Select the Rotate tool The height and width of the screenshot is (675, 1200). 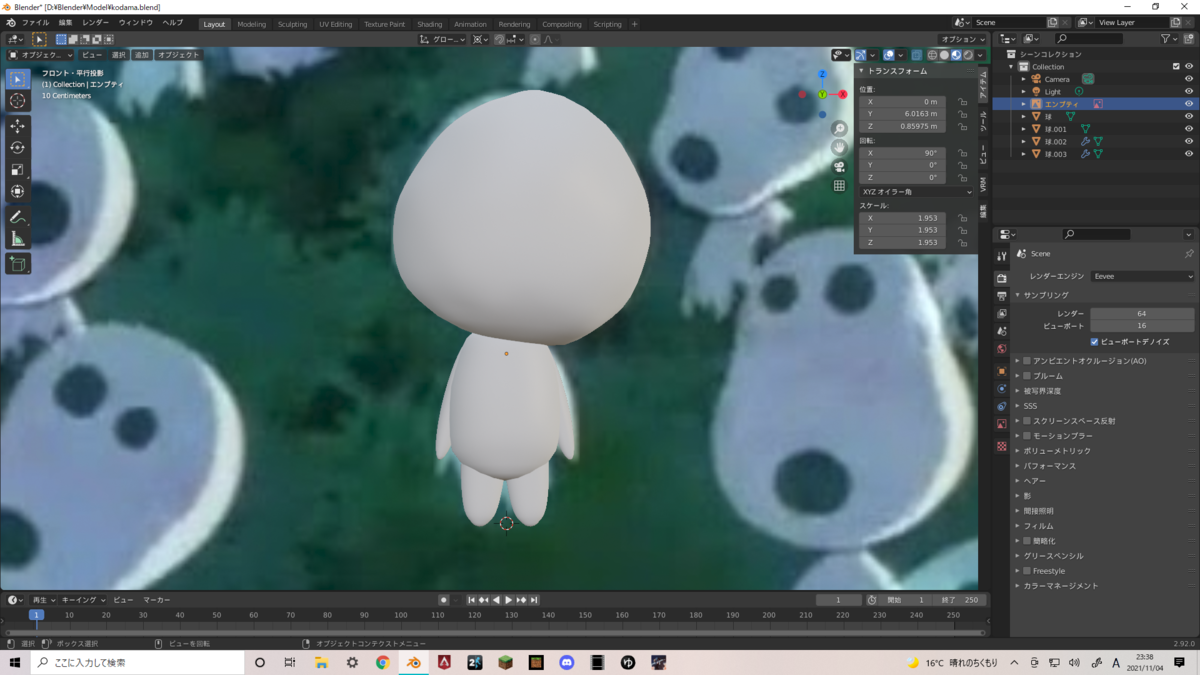click(18, 147)
